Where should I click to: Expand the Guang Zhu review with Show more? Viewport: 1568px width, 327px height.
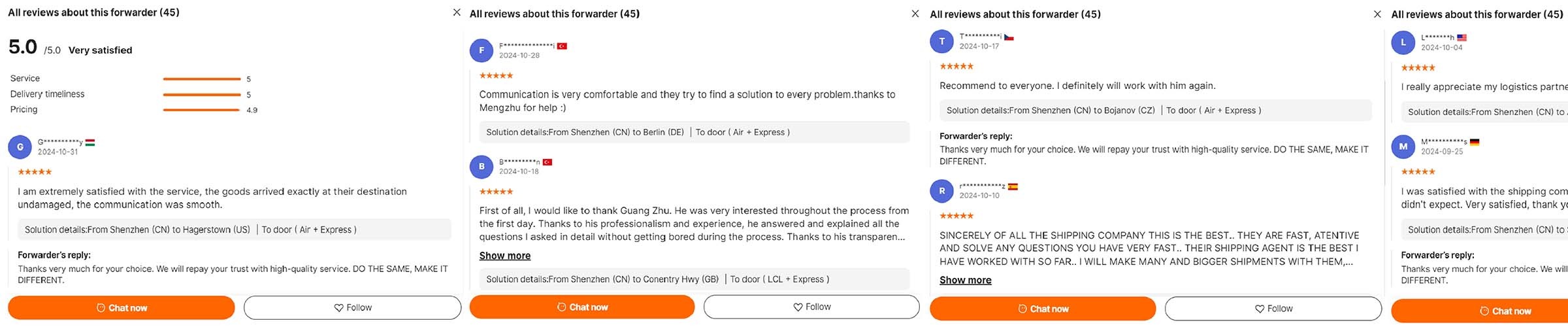(504, 256)
